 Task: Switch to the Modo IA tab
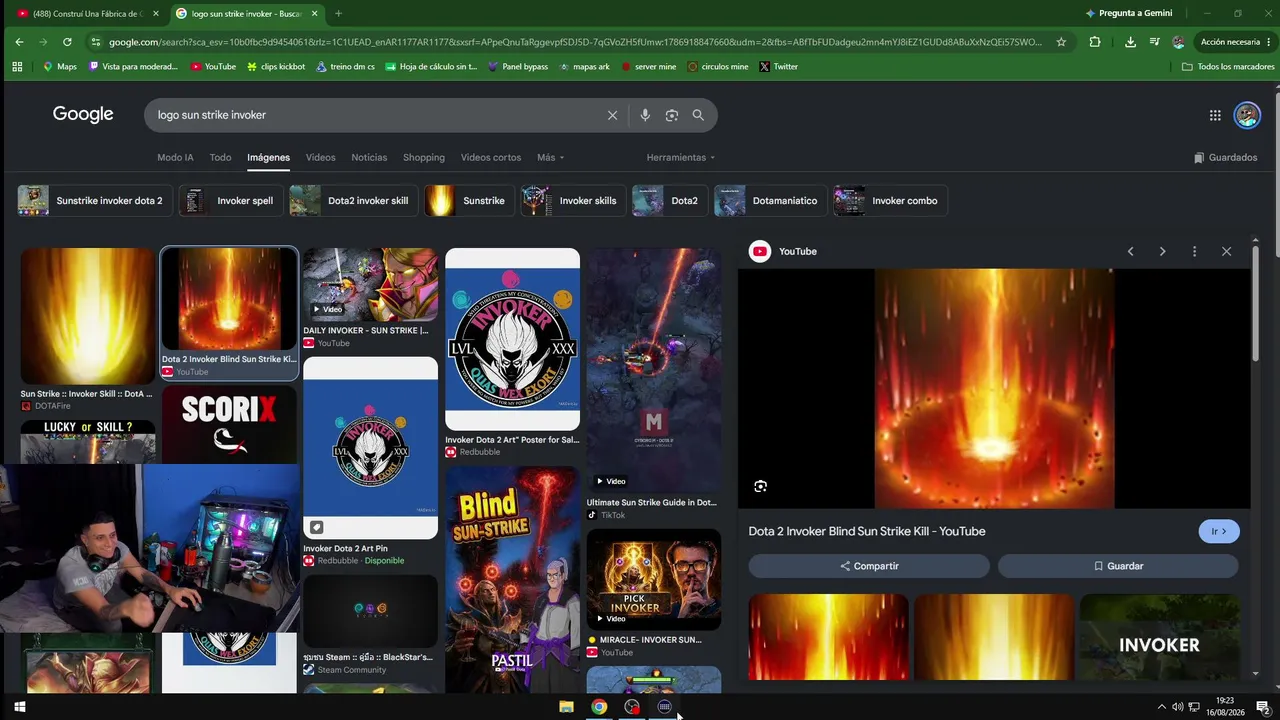[175, 157]
